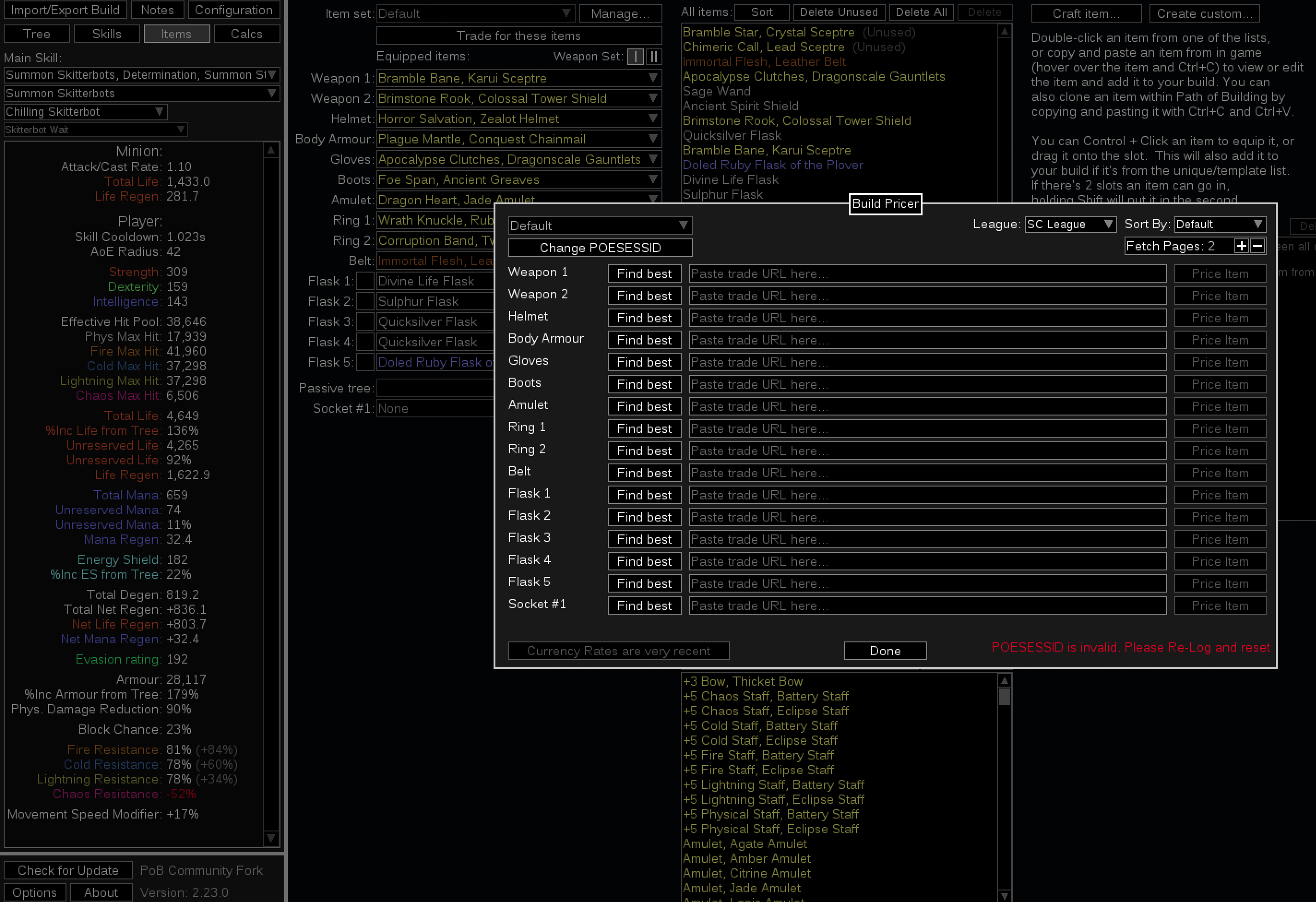Decrease Fetch Pages with minus icon

pos(1257,246)
